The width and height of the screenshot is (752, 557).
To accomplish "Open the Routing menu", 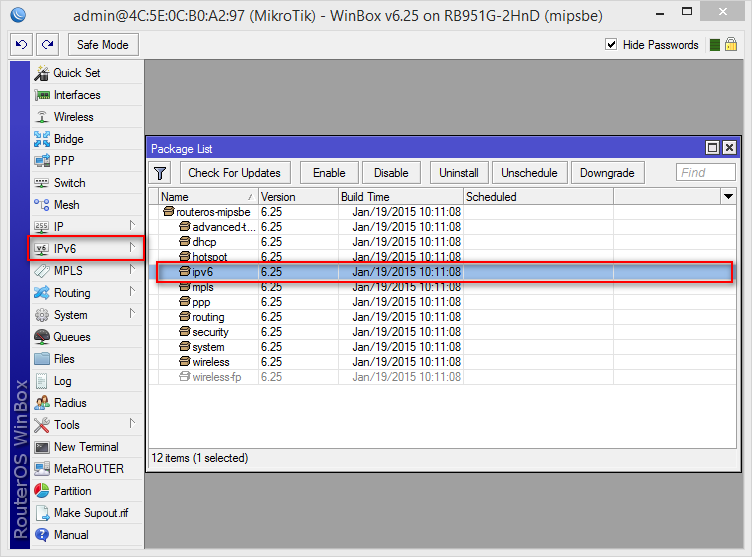I will (x=88, y=293).
